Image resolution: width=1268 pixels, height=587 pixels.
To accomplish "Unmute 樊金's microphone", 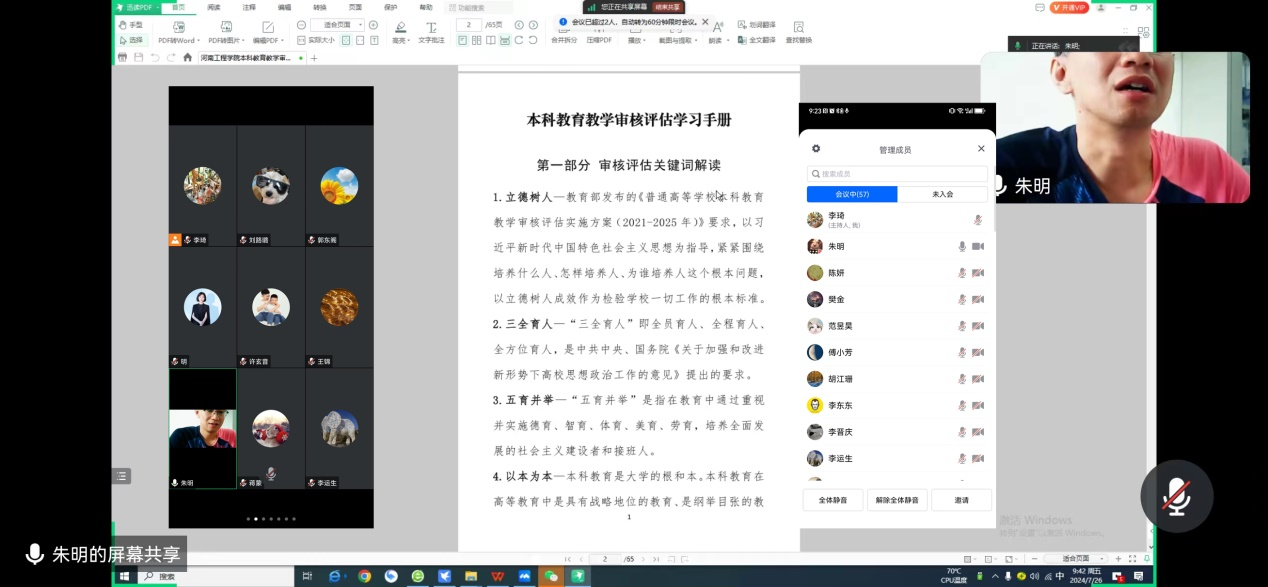I will pyautogui.click(x=962, y=299).
